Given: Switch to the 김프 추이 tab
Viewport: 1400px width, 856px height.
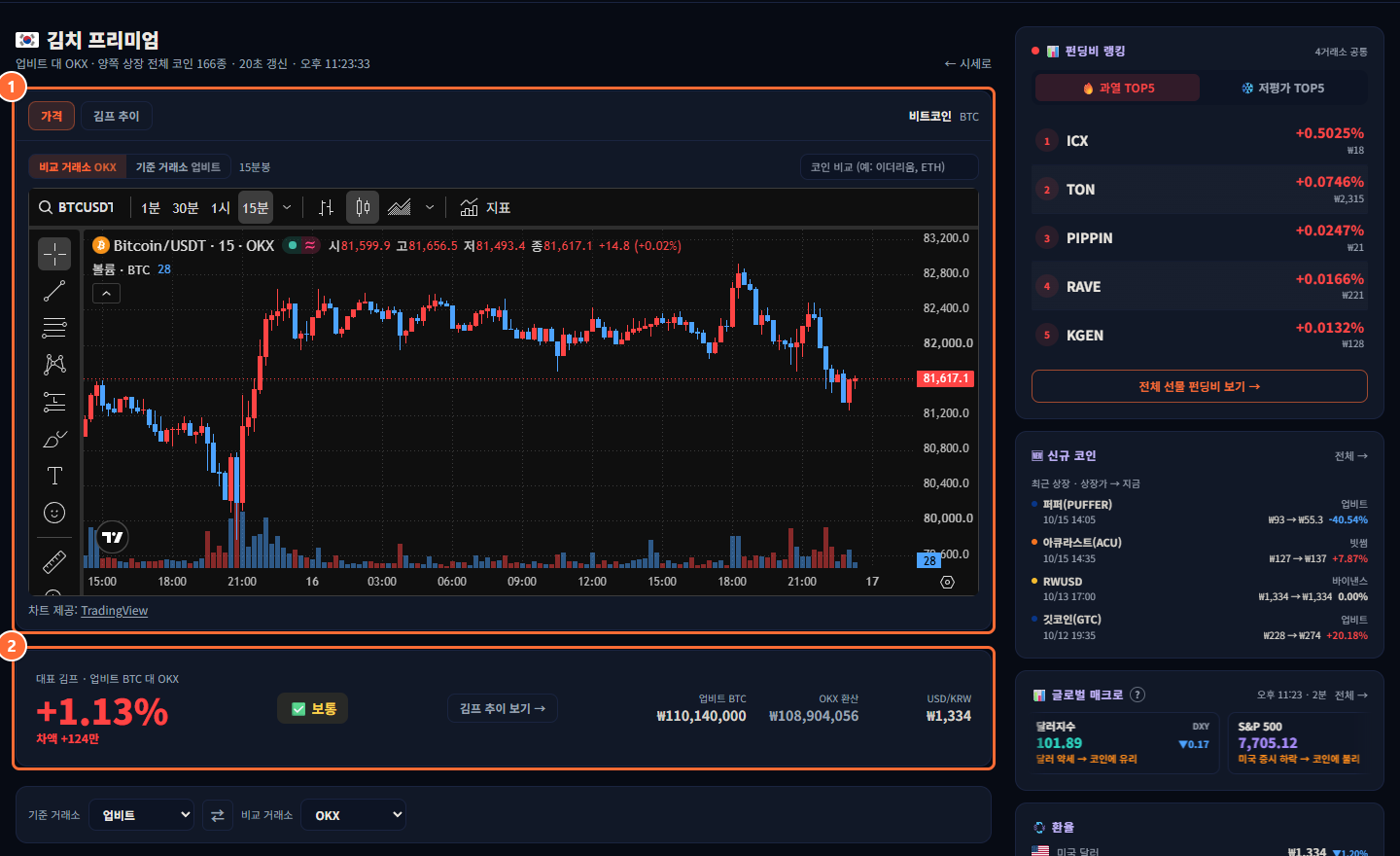Looking at the screenshot, I should coord(117,116).
